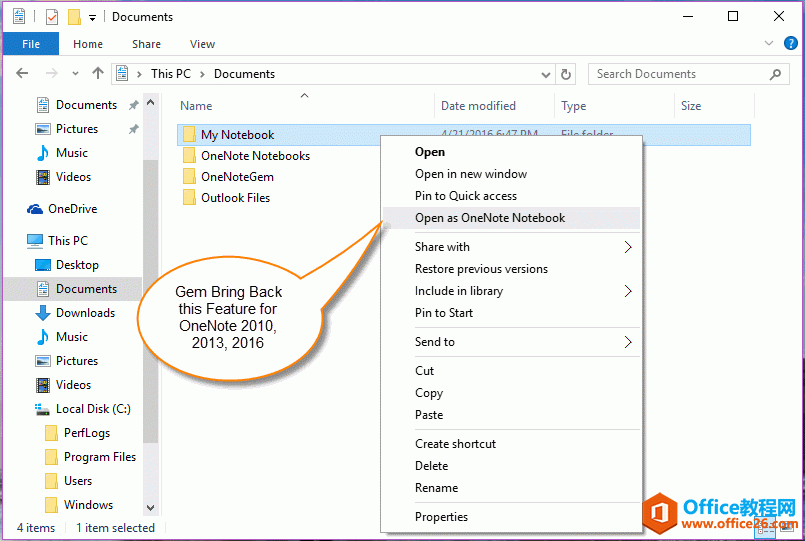Switch to the Share ribbon tab
Image resolution: width=805 pixels, height=541 pixels.
(x=146, y=44)
